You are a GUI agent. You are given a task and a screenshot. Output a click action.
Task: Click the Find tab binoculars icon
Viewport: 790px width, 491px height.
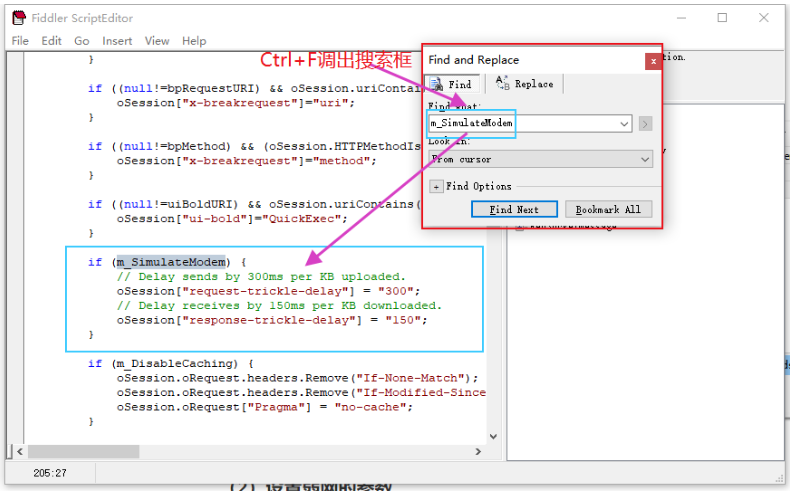(x=437, y=84)
